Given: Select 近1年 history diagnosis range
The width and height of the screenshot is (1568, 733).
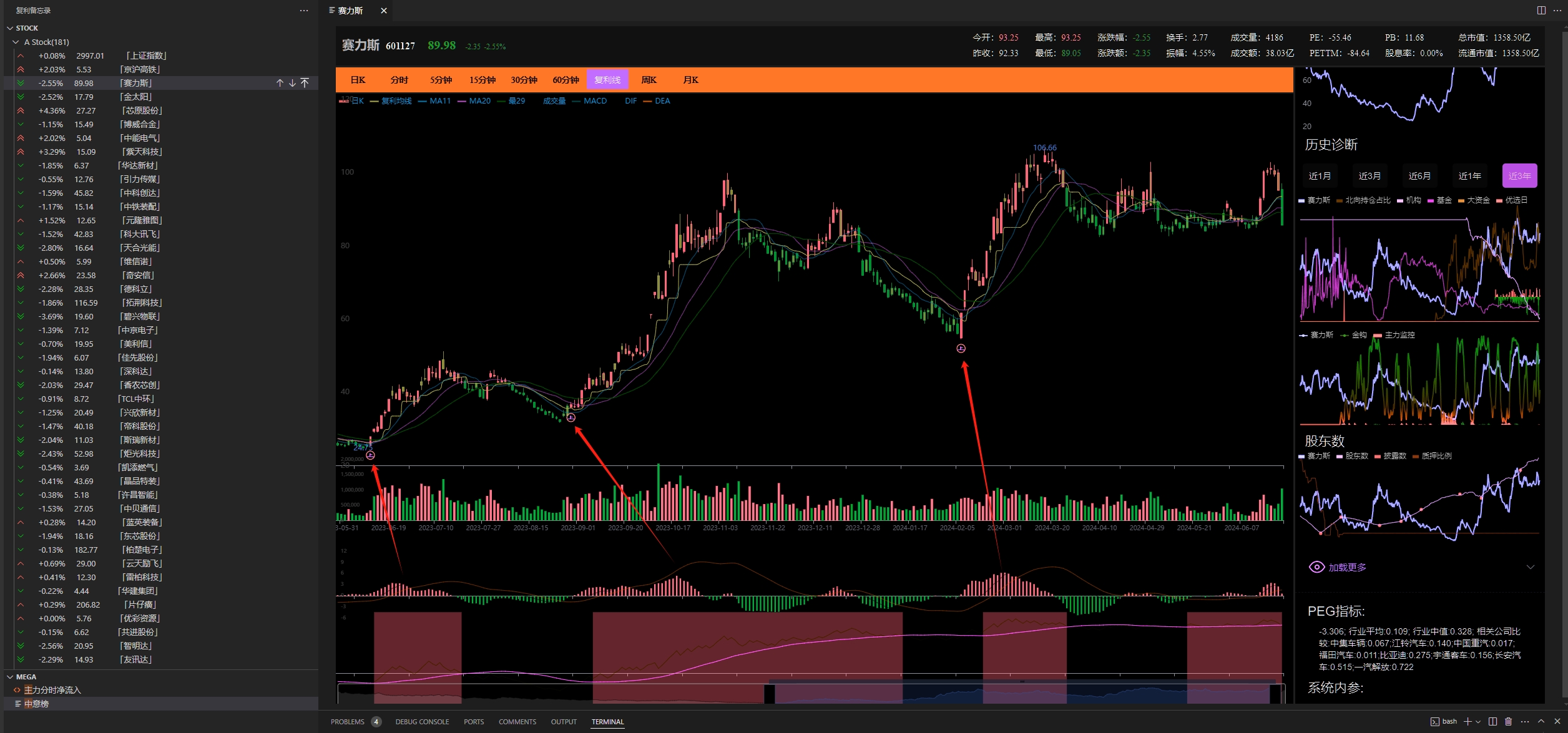Looking at the screenshot, I should click(1469, 176).
